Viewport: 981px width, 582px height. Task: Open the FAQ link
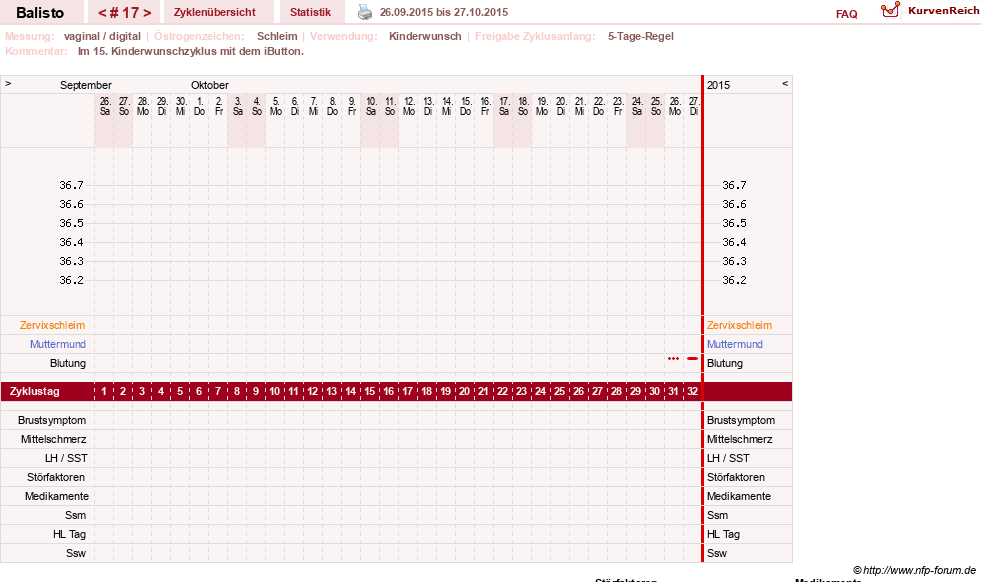pyautogui.click(x=846, y=14)
